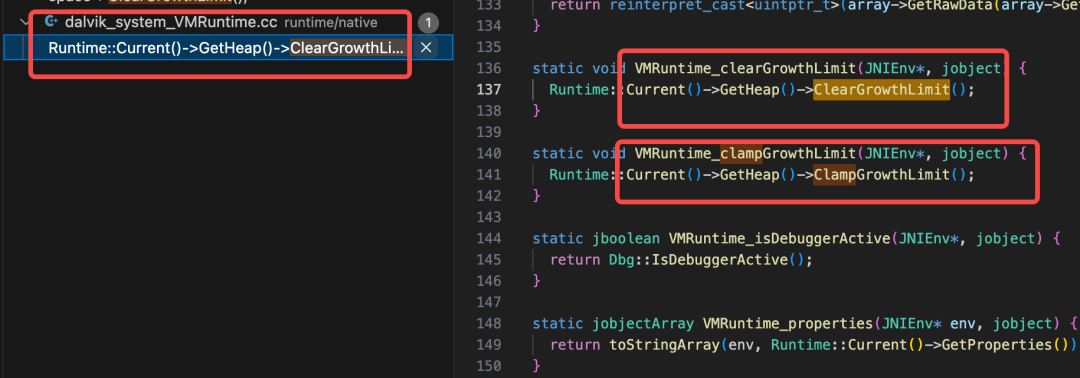Click highlighted ClearGrowthLimit call on line 137
The image size is (1080, 378).
pyautogui.click(x=882, y=90)
